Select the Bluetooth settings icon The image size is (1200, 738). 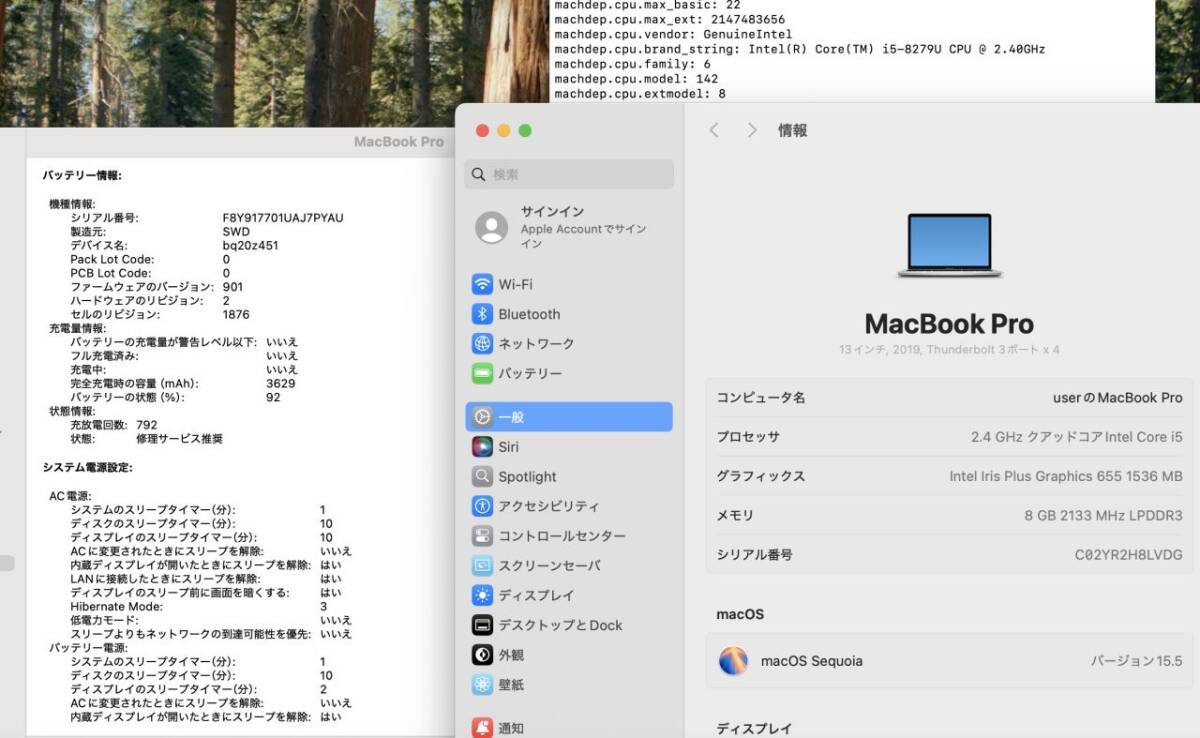481,313
